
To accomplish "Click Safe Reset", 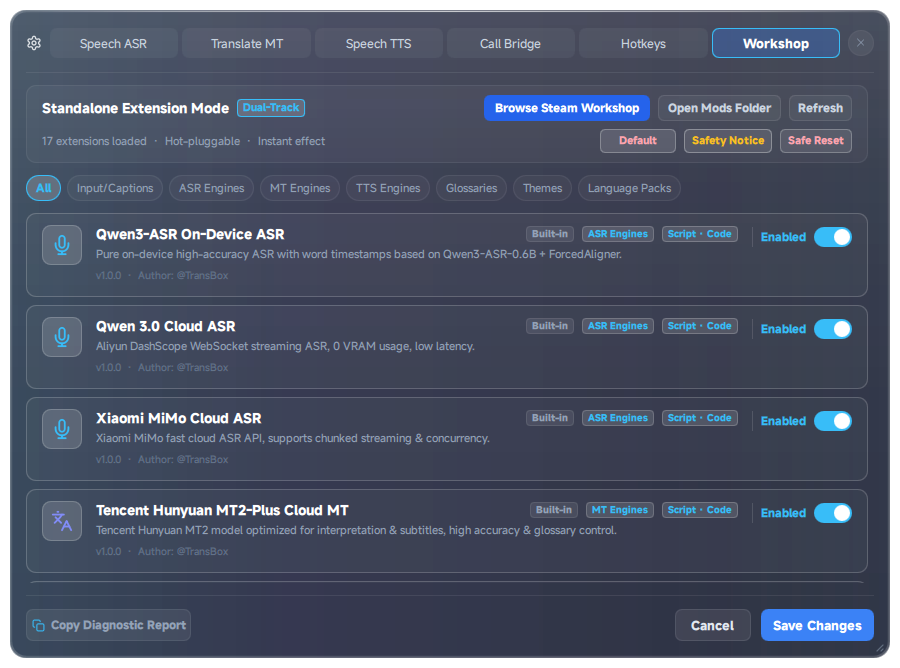I will pyautogui.click(x=816, y=141).
